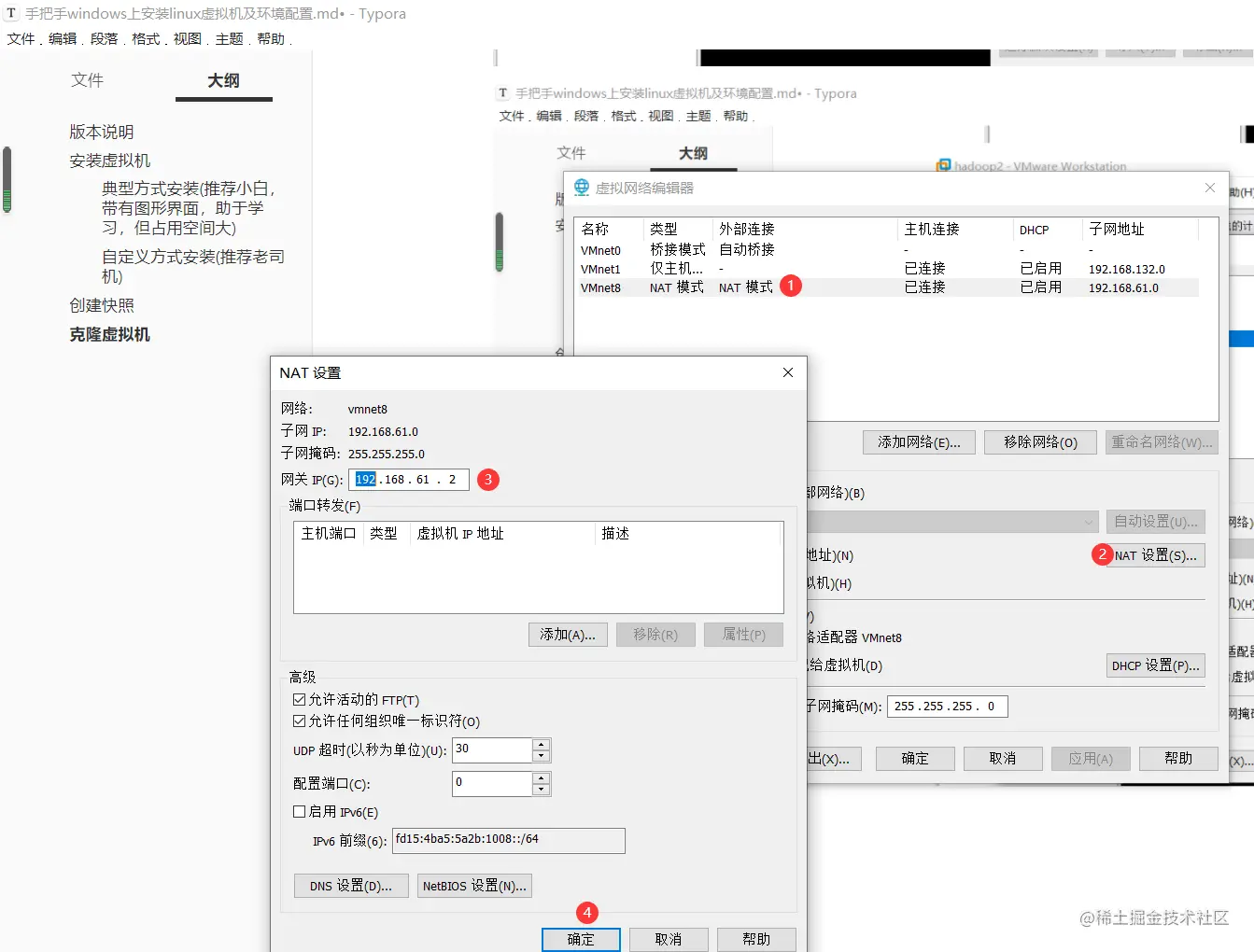The image size is (1254, 952).
Task: Open NAT Settings in the Virtual Network Editor
Action: (x=1155, y=555)
